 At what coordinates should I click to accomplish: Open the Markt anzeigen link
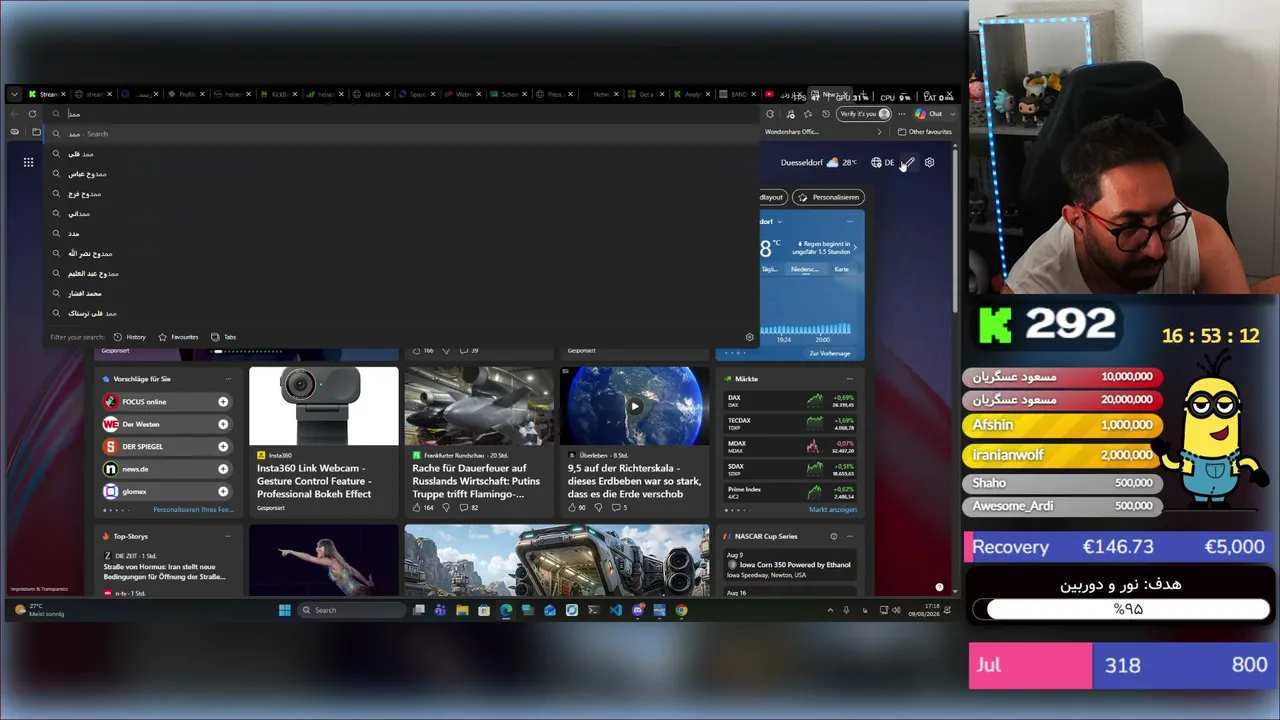click(833, 510)
